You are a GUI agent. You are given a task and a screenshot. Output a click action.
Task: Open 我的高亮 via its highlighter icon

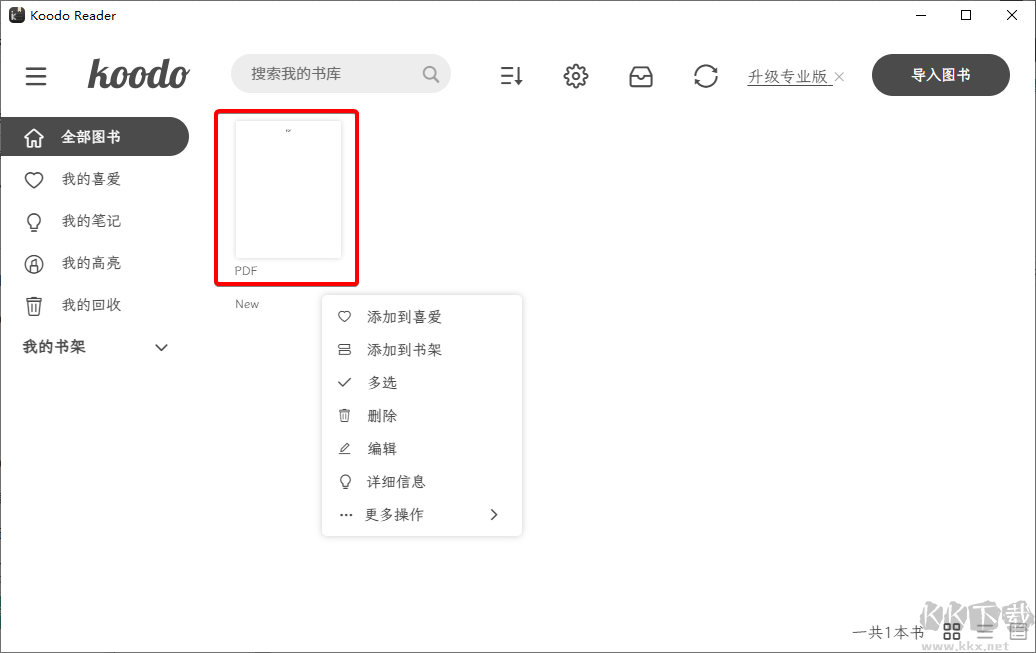(x=34, y=263)
